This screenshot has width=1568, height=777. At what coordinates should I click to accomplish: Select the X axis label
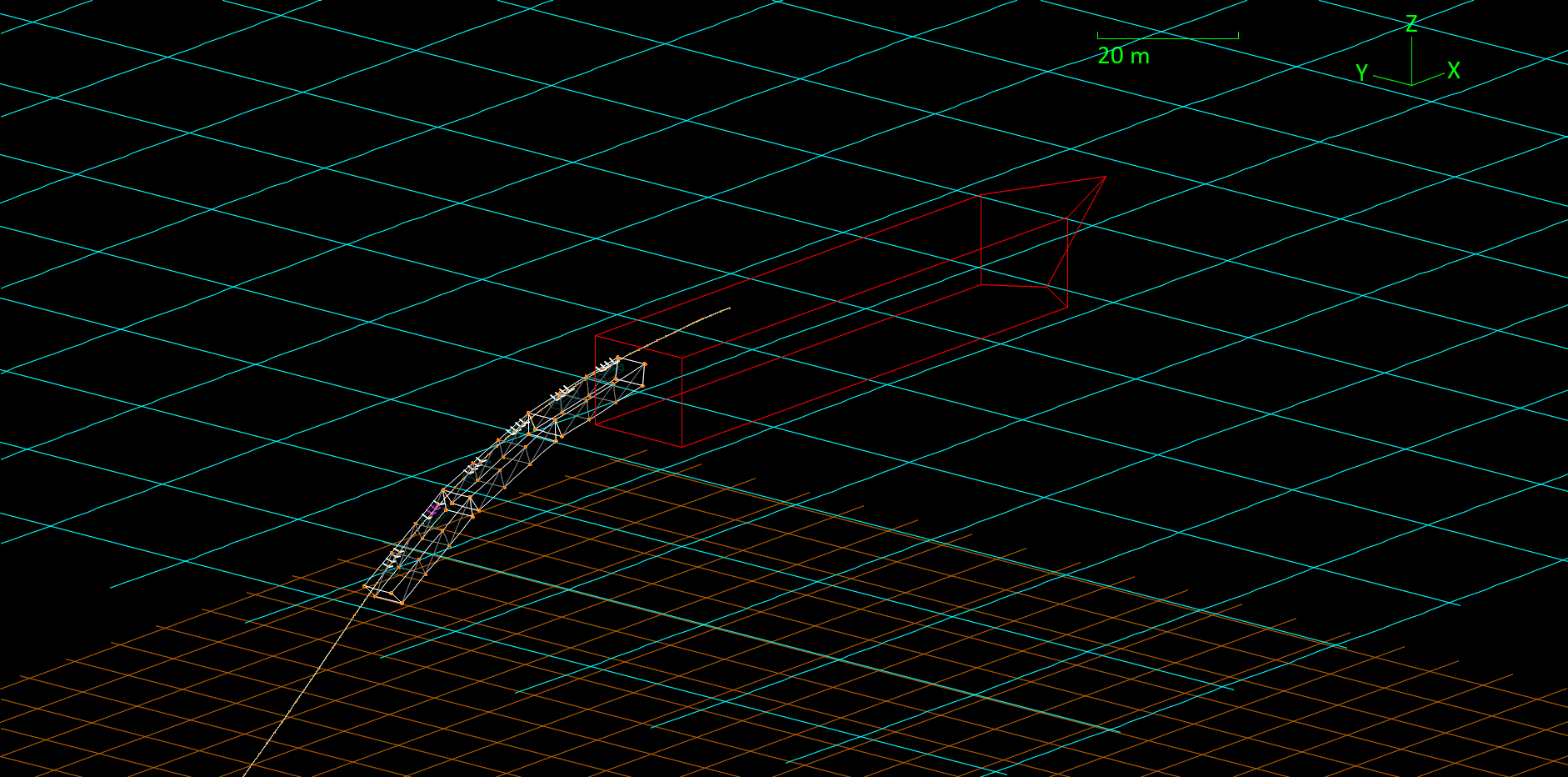pos(1454,71)
